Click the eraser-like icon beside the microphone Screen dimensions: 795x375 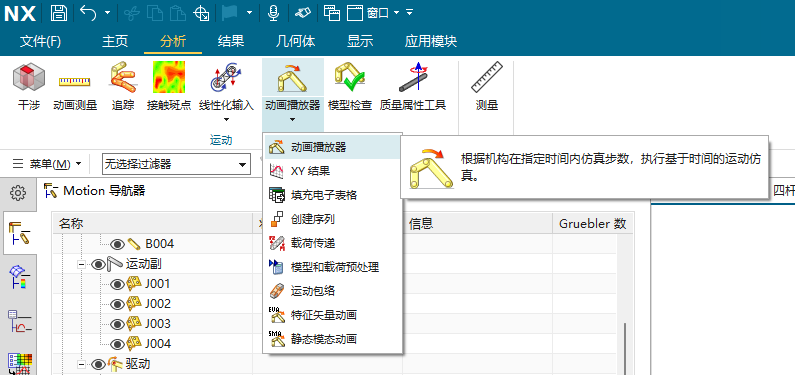(x=302, y=13)
